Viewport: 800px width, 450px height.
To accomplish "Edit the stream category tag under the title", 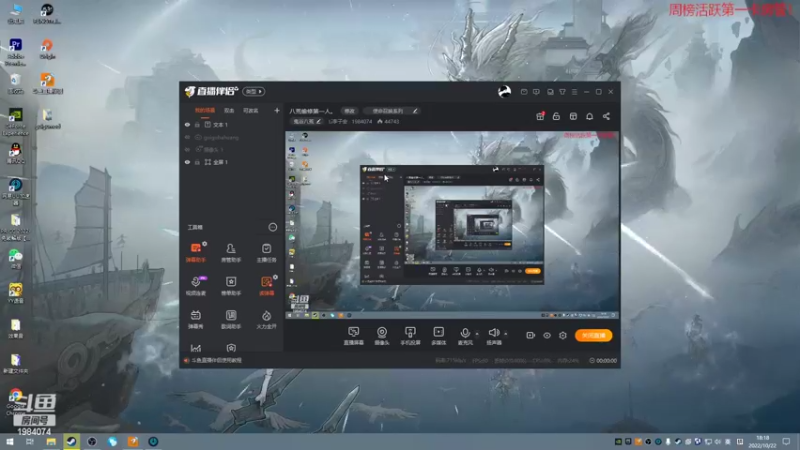I will pos(307,121).
